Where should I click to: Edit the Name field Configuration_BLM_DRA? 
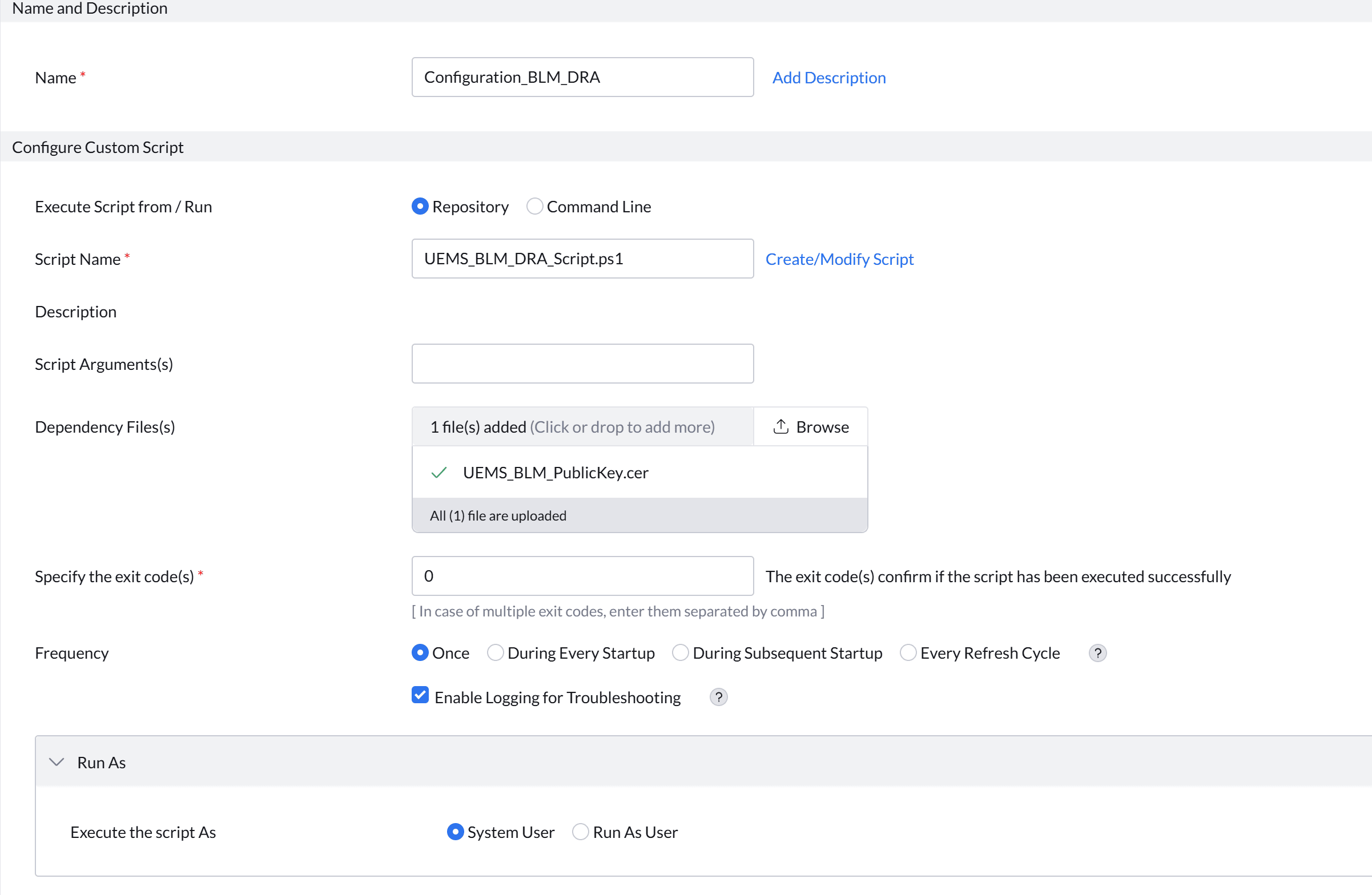click(582, 76)
